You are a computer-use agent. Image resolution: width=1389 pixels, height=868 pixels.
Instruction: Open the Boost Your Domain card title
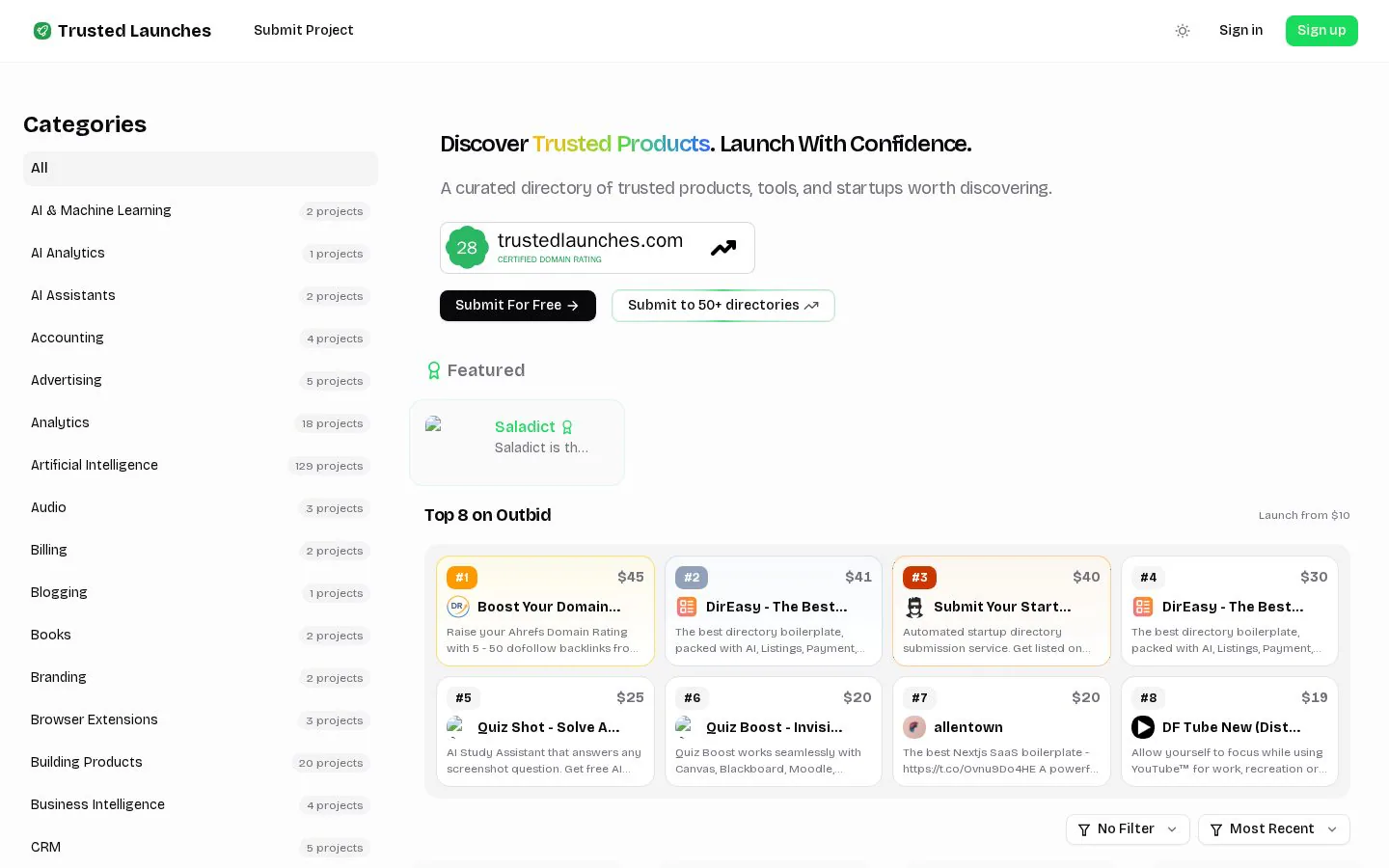point(549,607)
